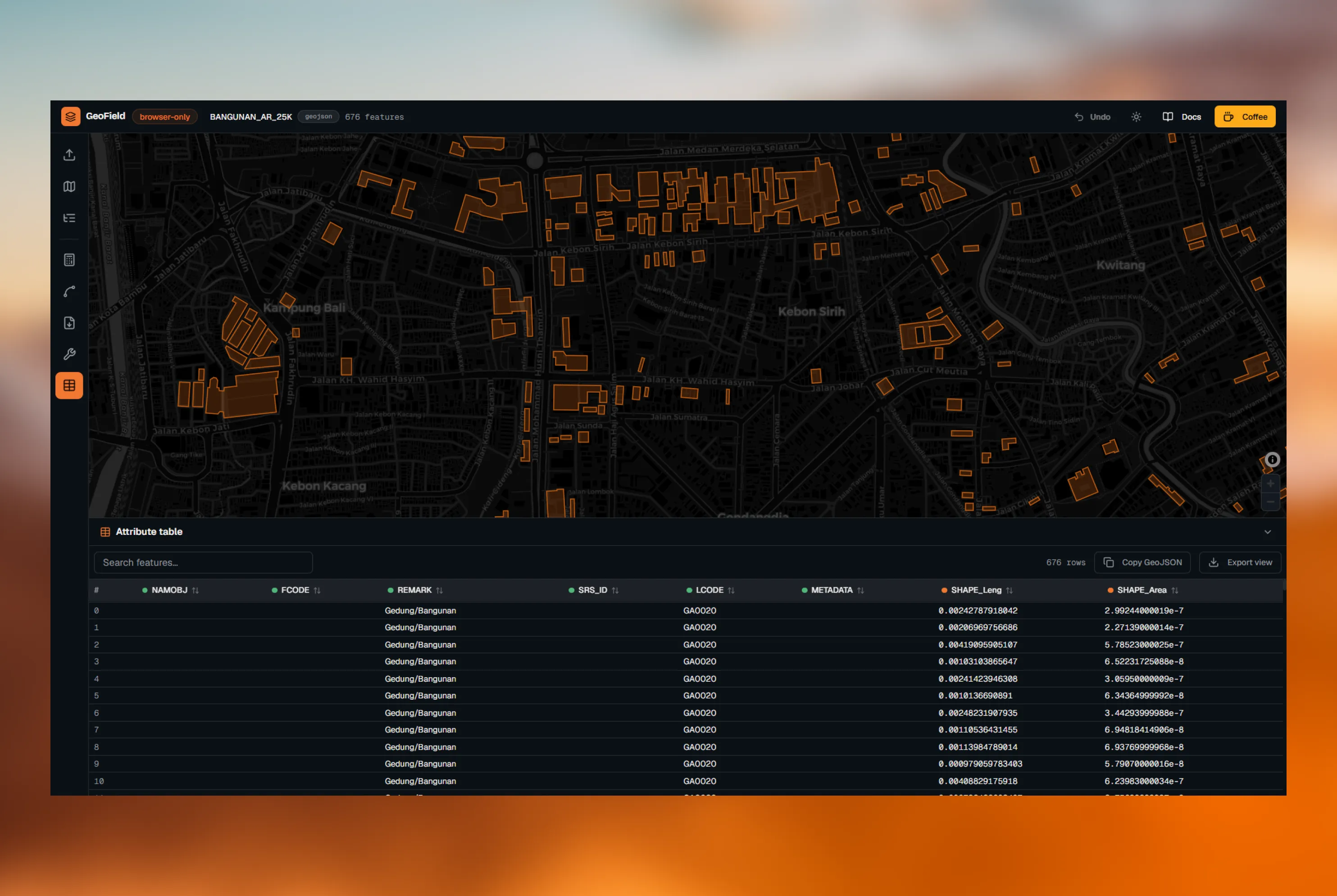
Task: Sort by the LCODE column
Action: tap(710, 590)
